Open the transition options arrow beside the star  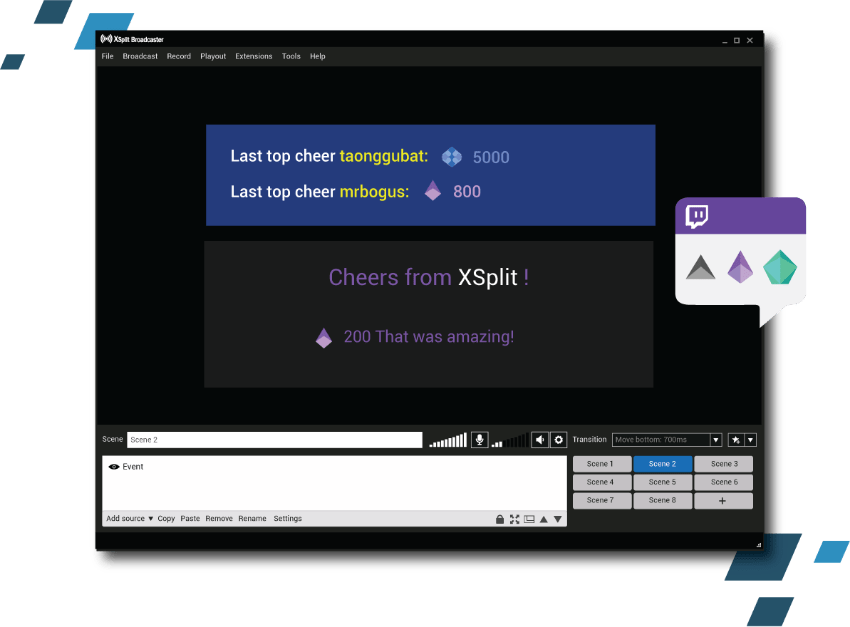tap(751, 439)
